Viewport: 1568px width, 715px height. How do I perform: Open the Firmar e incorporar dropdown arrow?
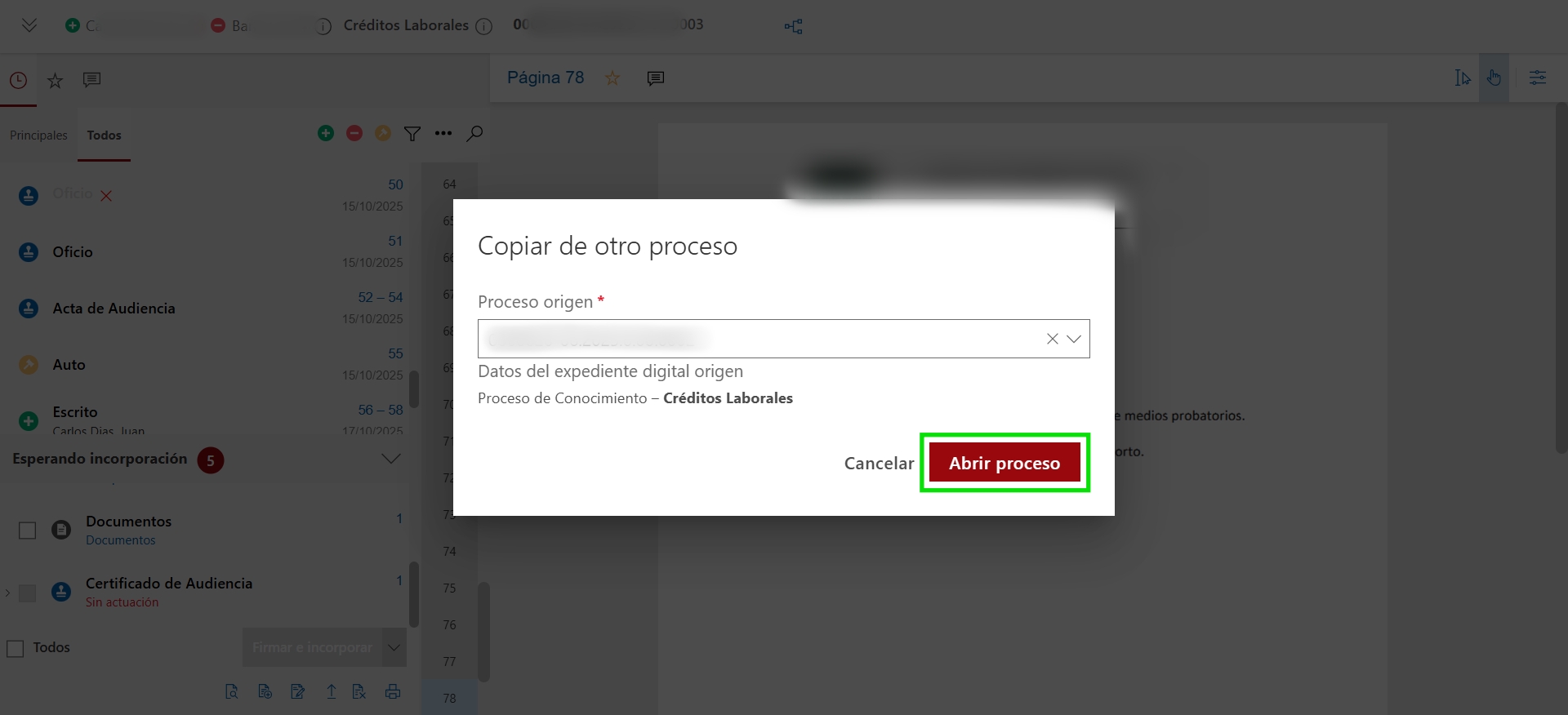[394, 647]
